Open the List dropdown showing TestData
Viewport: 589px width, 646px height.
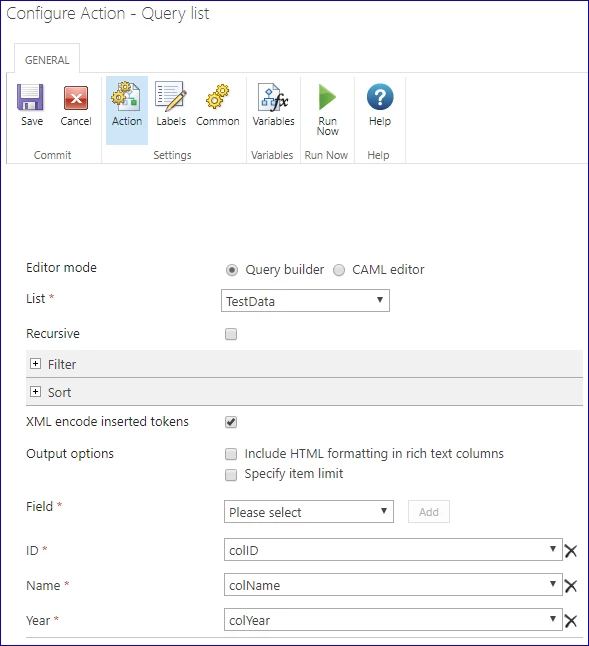[305, 301]
